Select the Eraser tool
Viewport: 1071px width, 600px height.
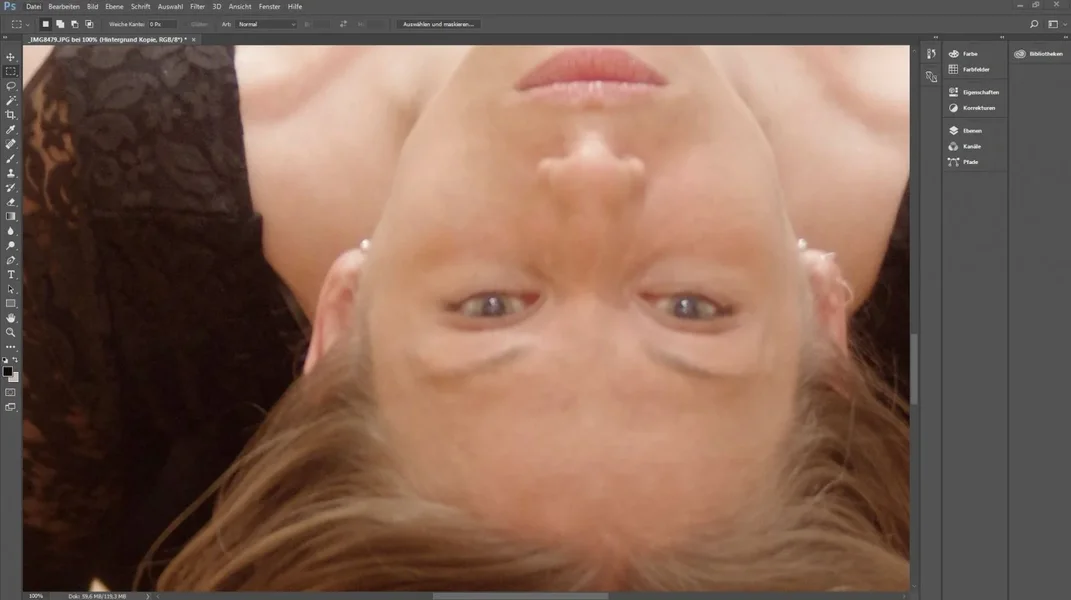point(10,202)
